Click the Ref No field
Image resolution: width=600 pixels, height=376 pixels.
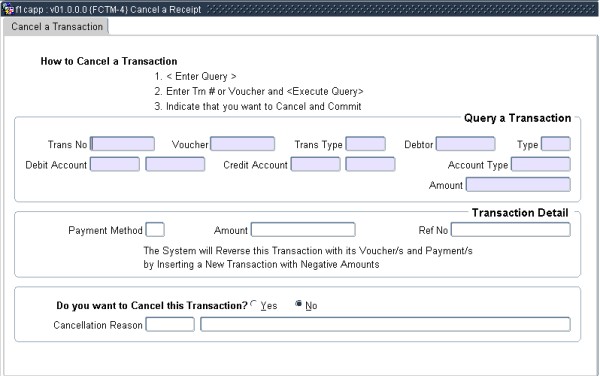[510, 230]
